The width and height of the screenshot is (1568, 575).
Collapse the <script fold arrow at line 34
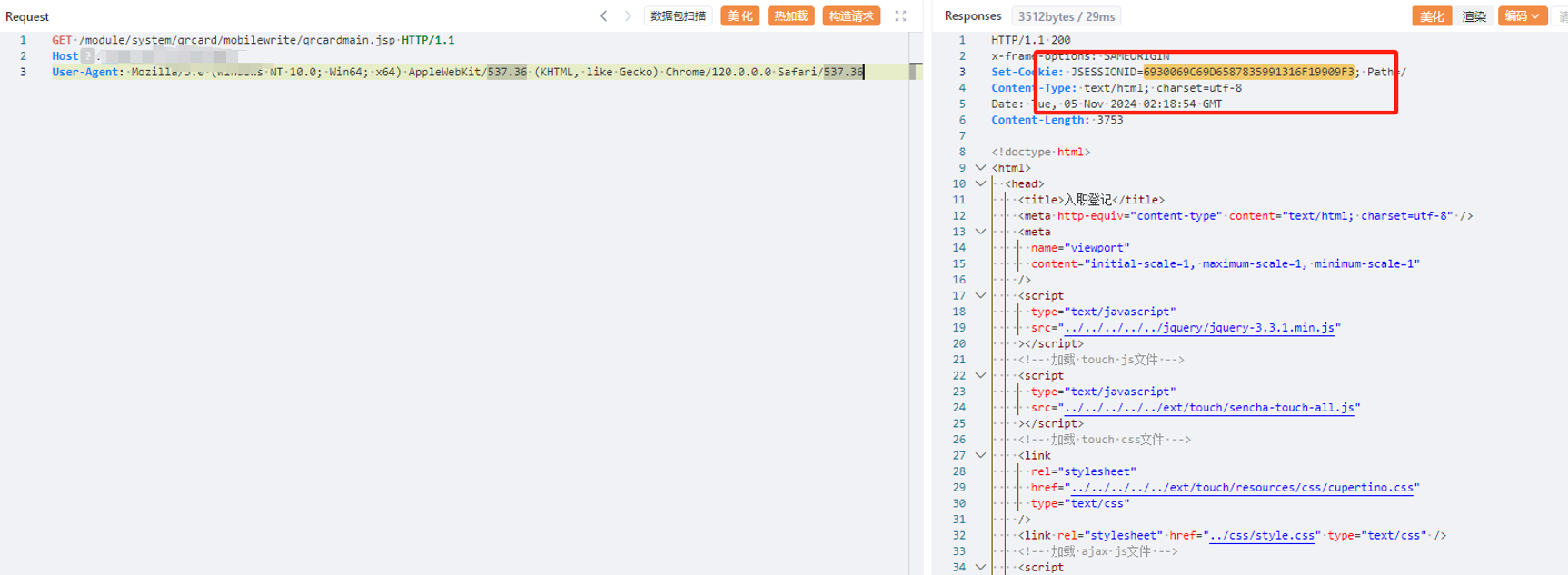[x=980, y=567]
